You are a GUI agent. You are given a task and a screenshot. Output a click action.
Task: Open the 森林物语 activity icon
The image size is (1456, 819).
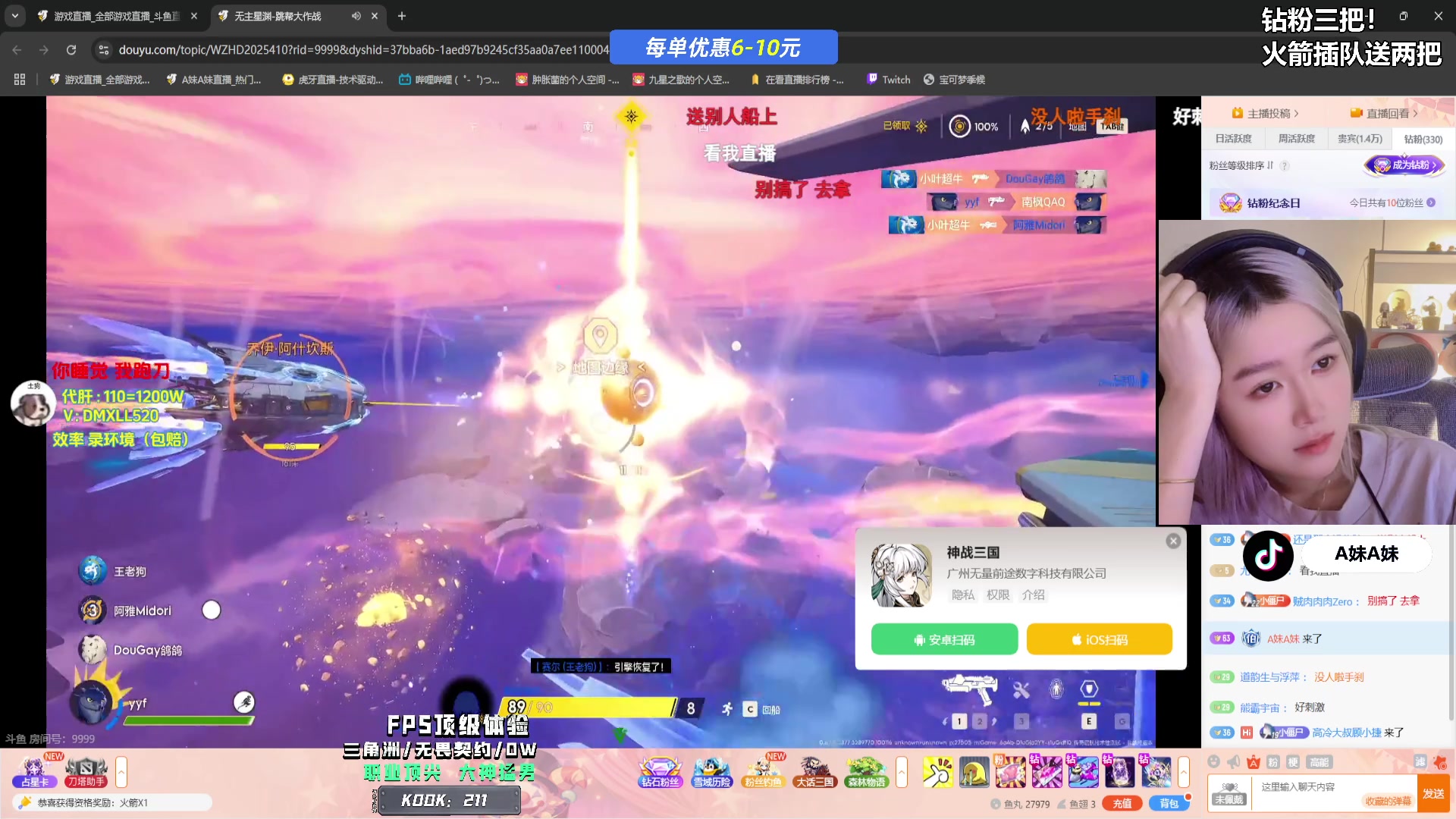[x=866, y=772]
